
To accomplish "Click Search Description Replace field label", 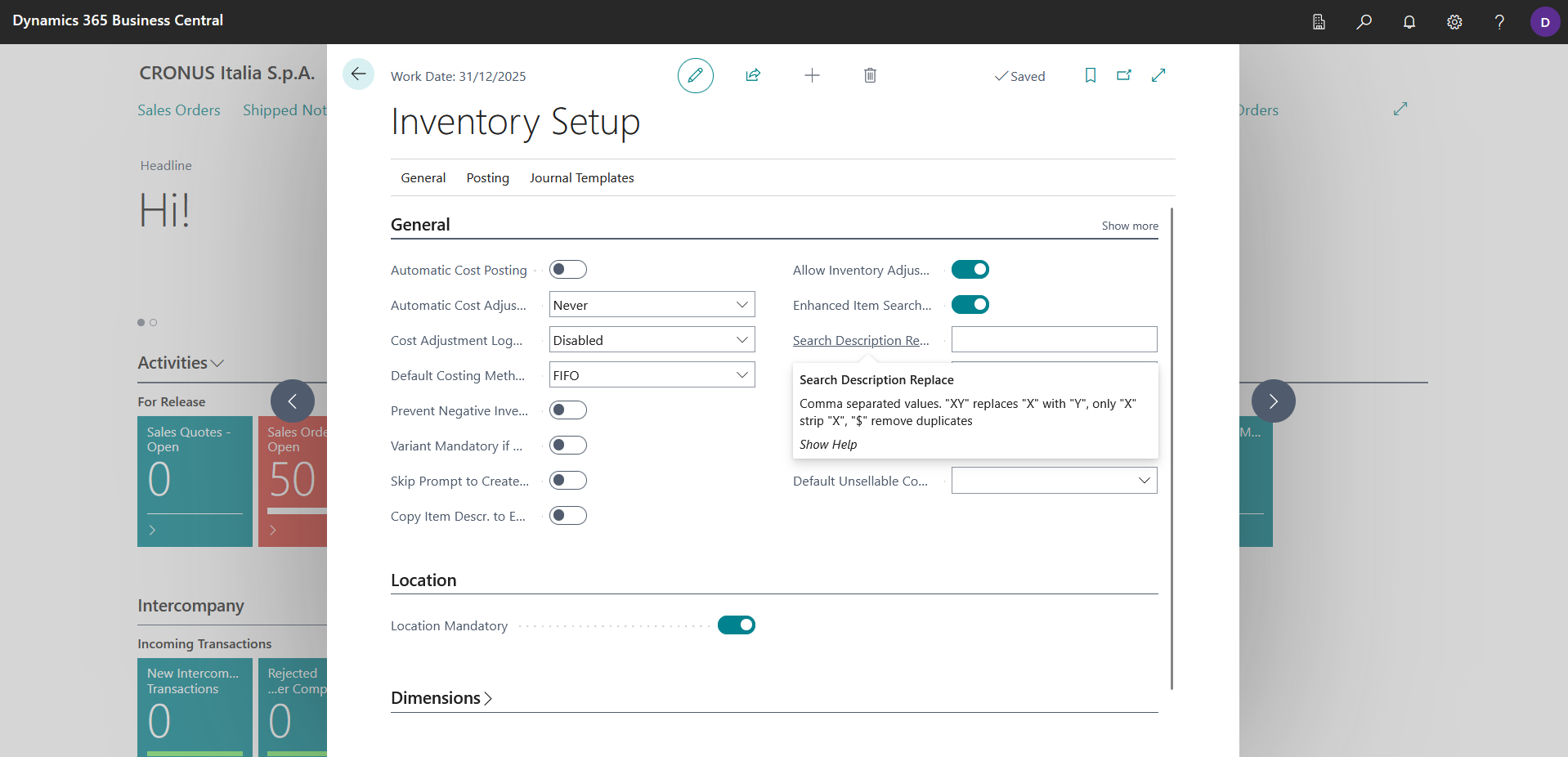I will tap(861, 341).
